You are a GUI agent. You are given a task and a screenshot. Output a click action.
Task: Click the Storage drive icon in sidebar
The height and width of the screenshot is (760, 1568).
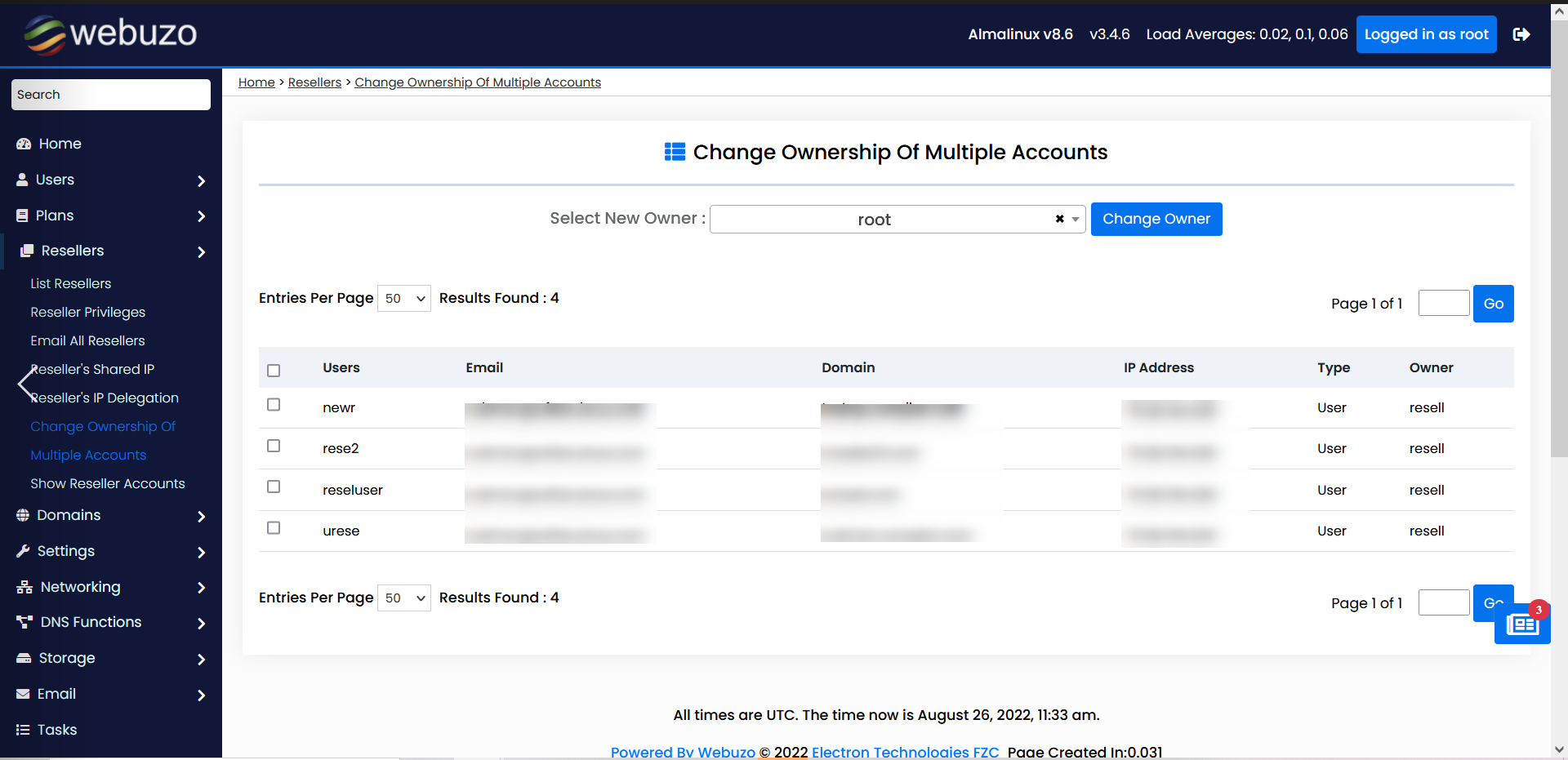(x=24, y=658)
